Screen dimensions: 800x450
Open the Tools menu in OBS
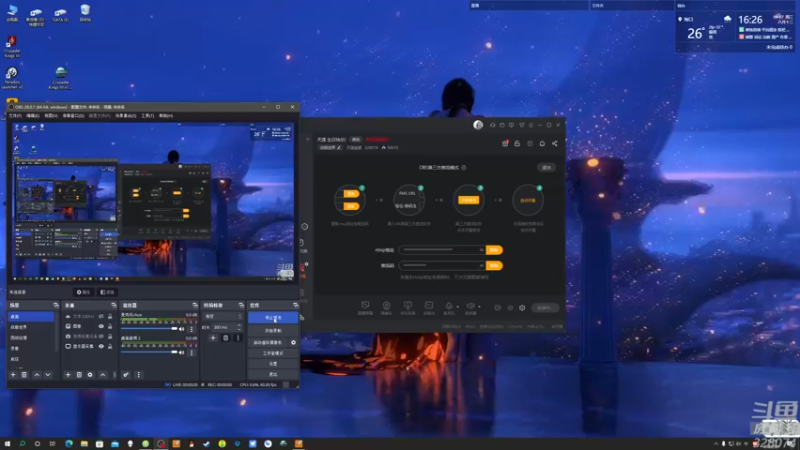tap(147, 116)
